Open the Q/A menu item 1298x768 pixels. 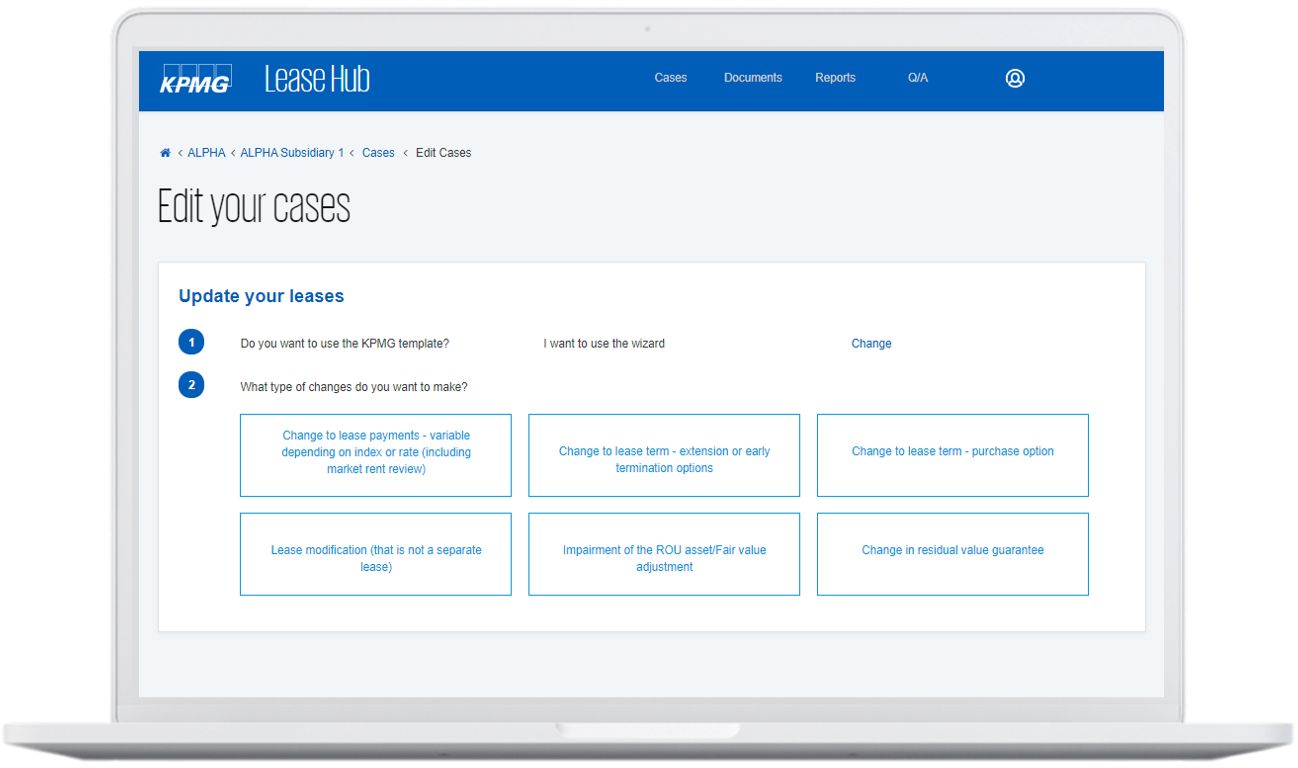[x=917, y=78]
